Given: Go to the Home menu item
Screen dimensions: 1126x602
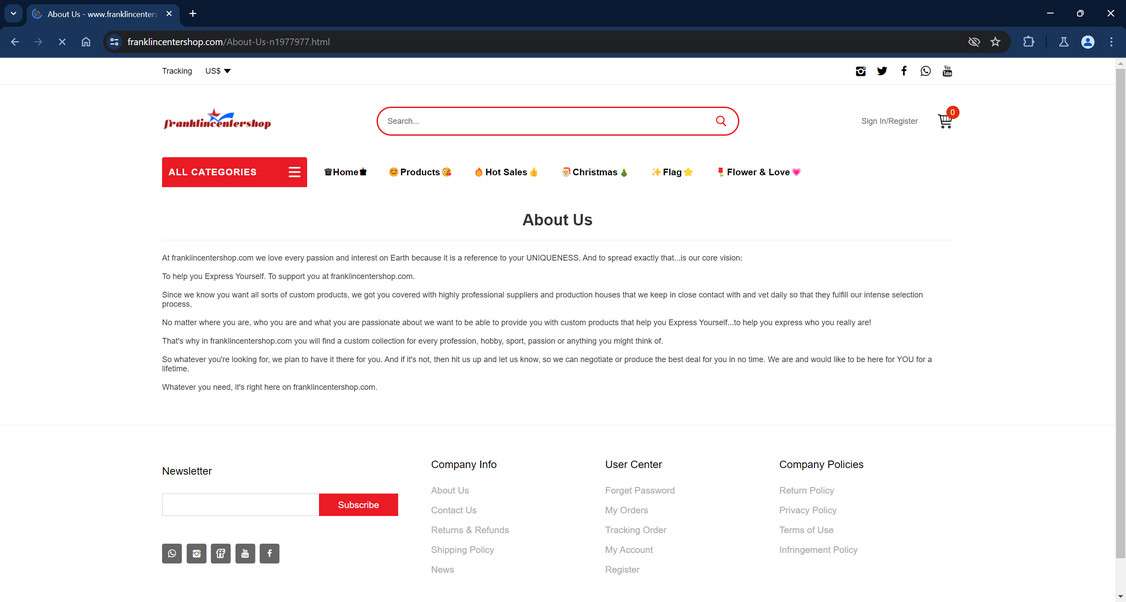Looking at the screenshot, I should 345,172.
